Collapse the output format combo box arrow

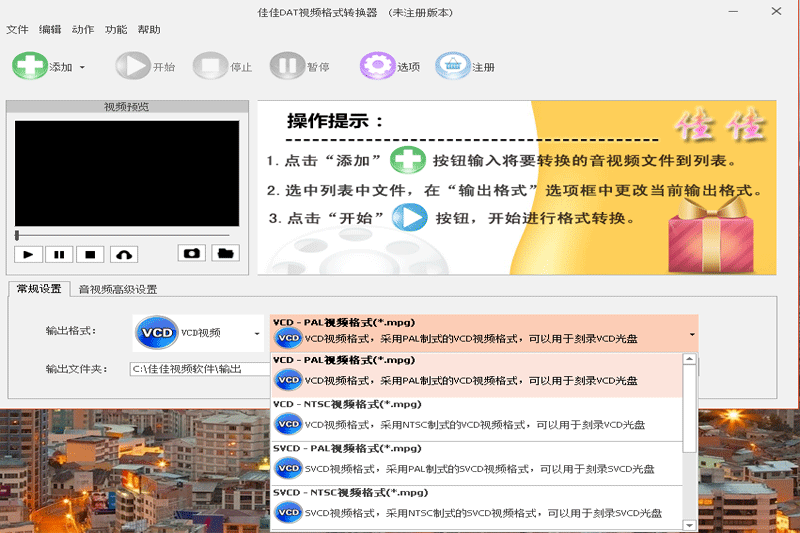click(x=691, y=334)
